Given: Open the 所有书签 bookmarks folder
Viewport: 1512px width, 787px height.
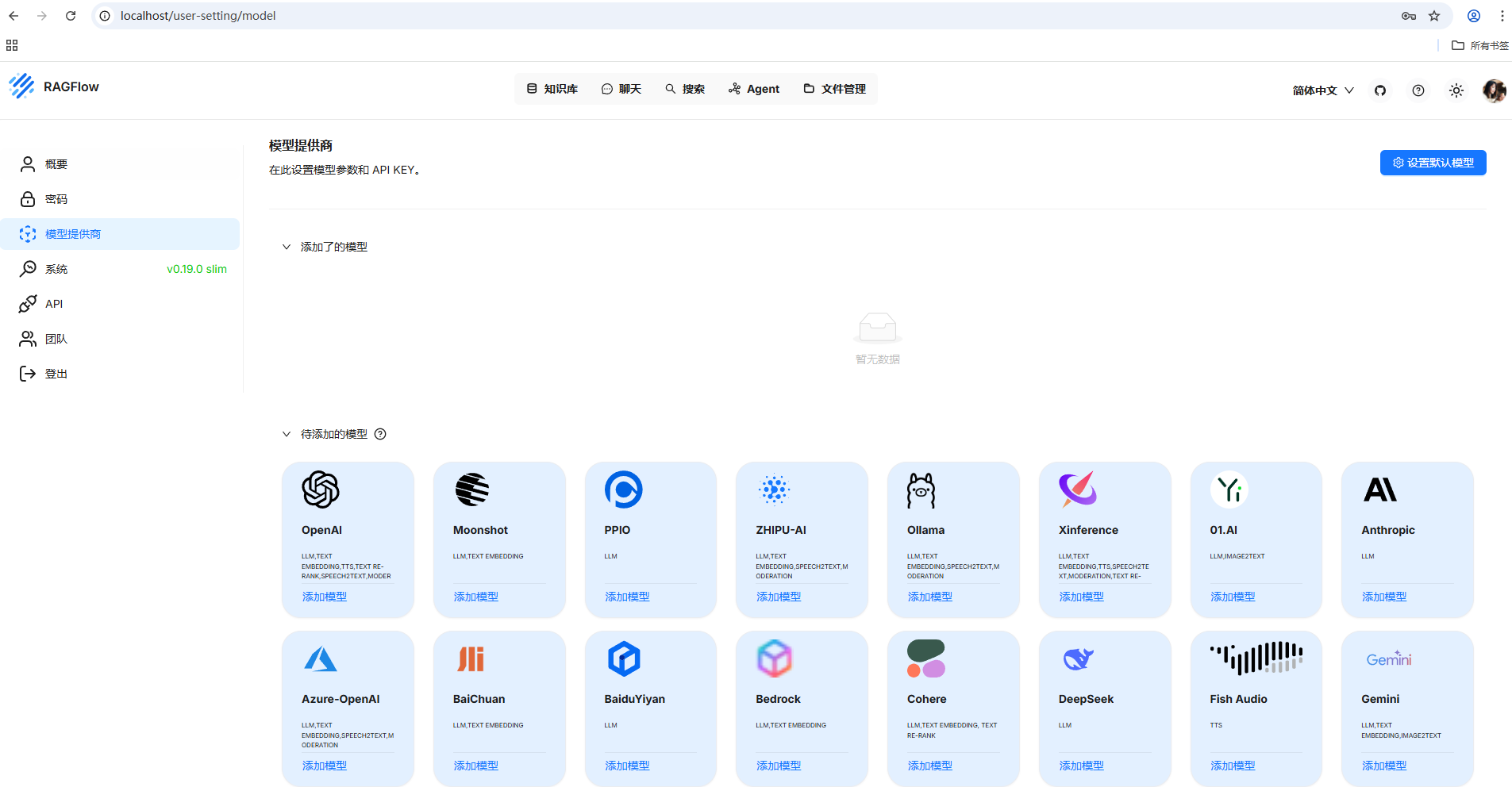Looking at the screenshot, I should pos(1480,45).
